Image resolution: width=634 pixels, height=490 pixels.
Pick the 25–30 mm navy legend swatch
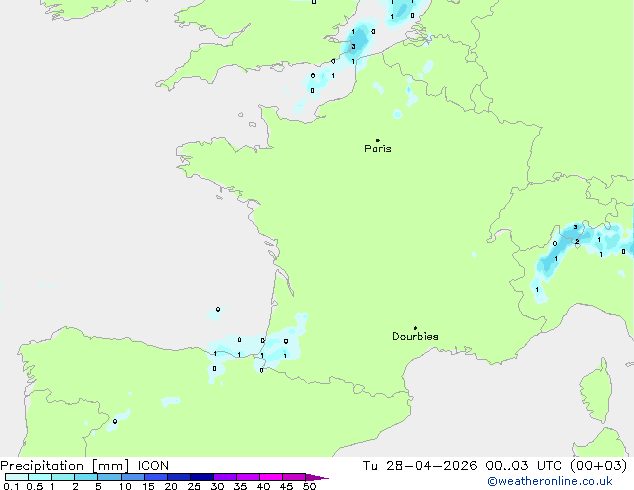pos(202,477)
